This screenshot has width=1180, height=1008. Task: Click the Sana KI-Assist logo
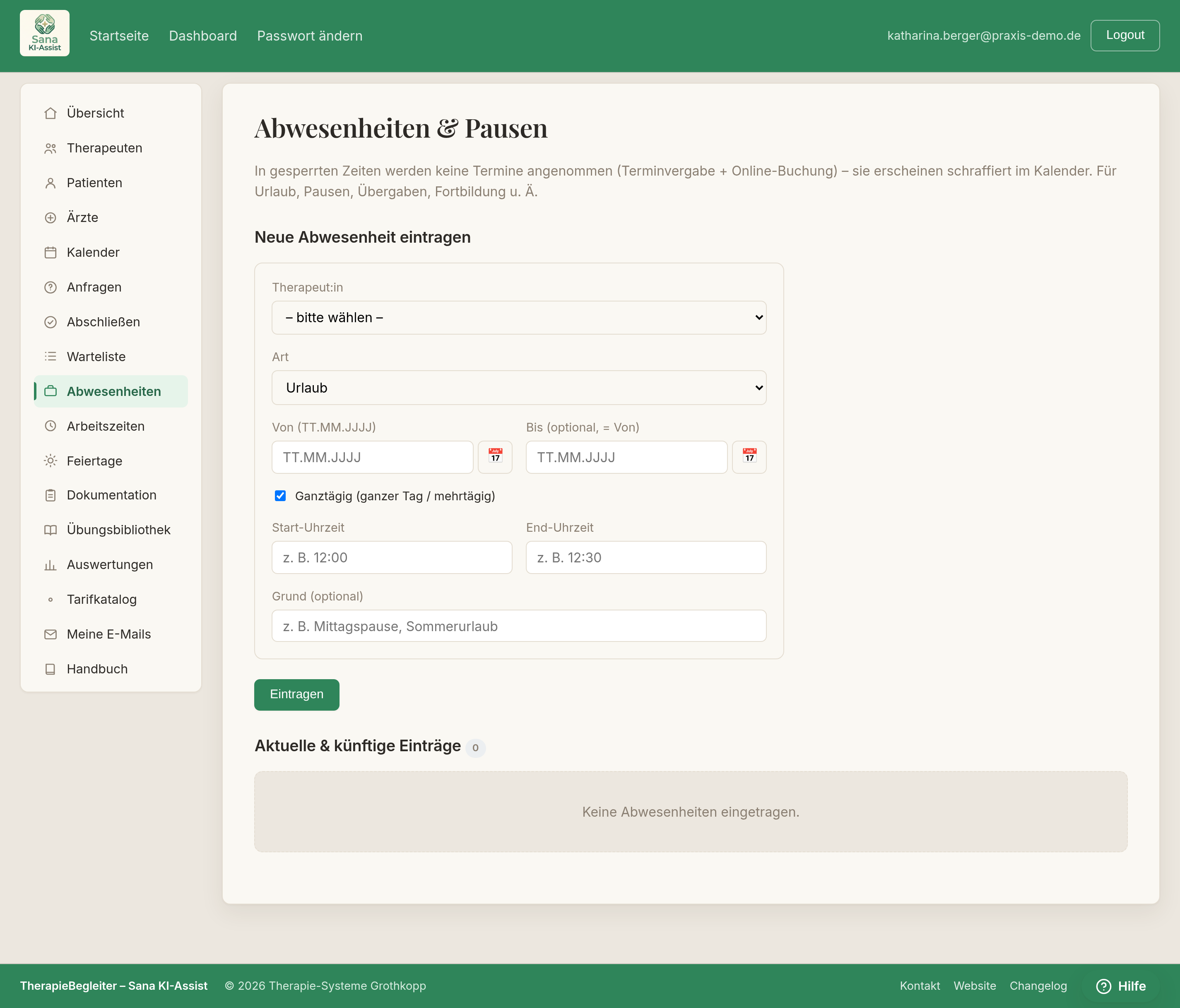[44, 33]
